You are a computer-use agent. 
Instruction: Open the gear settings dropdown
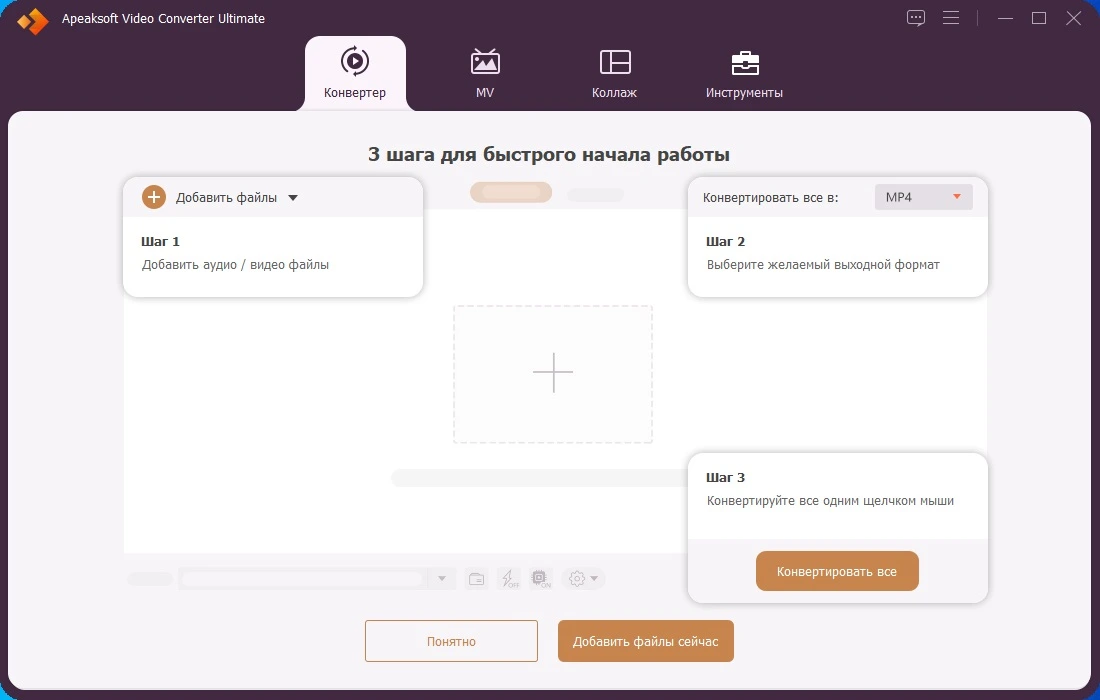coord(584,579)
